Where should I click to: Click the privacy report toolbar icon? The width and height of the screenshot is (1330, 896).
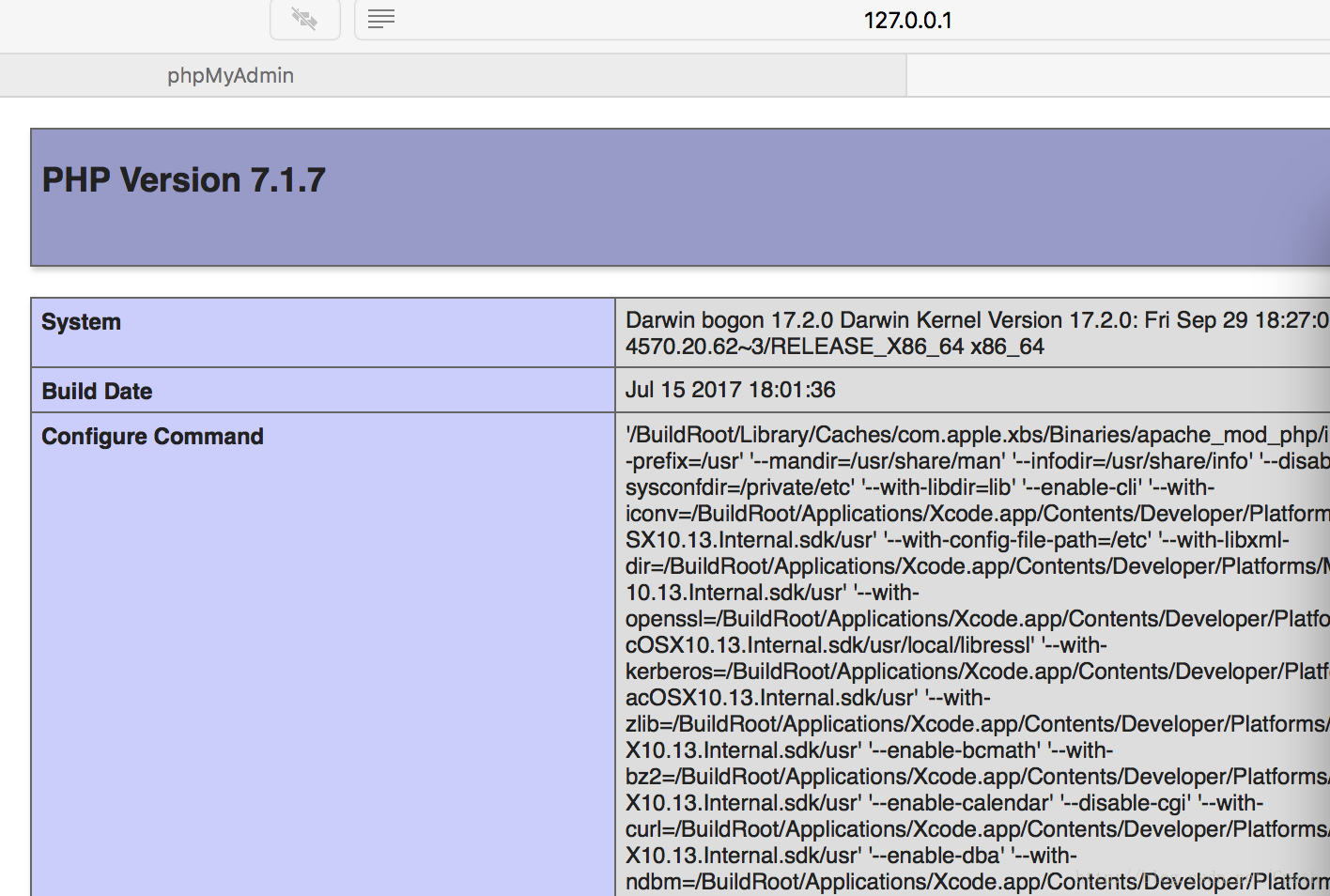click(x=304, y=19)
